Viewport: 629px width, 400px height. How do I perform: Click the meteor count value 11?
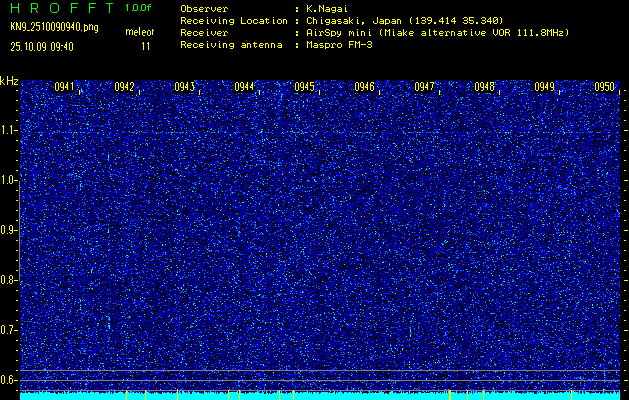pos(146,46)
